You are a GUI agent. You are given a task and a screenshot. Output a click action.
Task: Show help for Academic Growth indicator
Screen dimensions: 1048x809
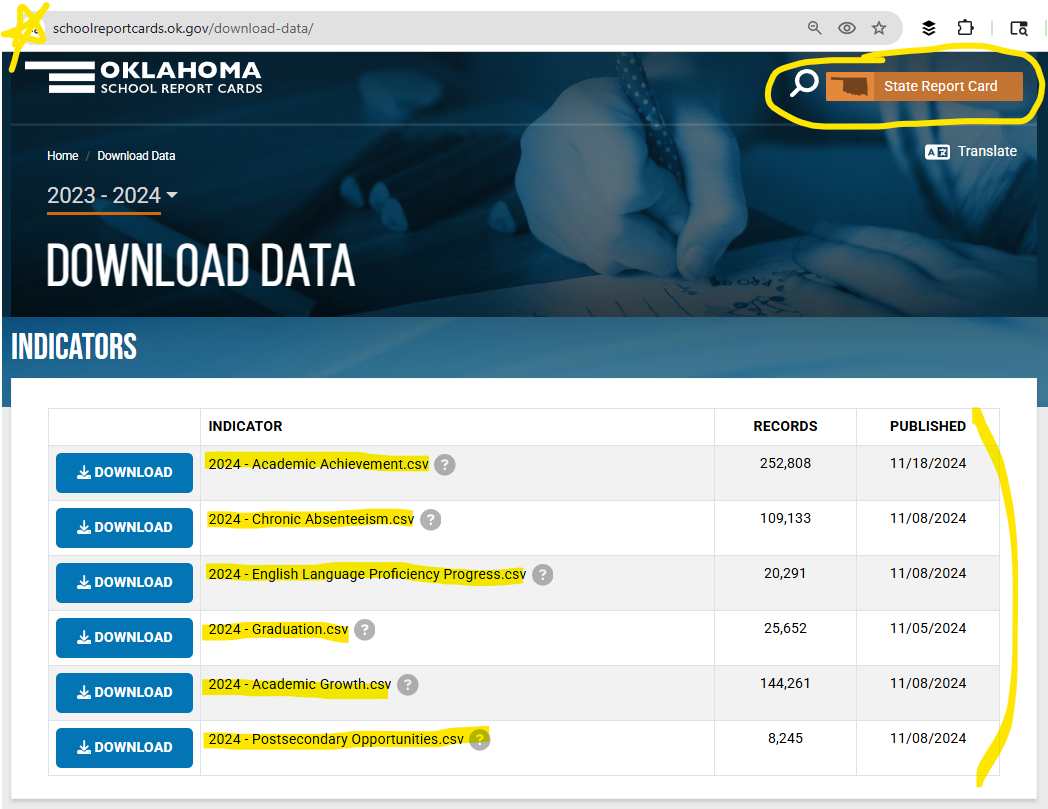(x=408, y=685)
